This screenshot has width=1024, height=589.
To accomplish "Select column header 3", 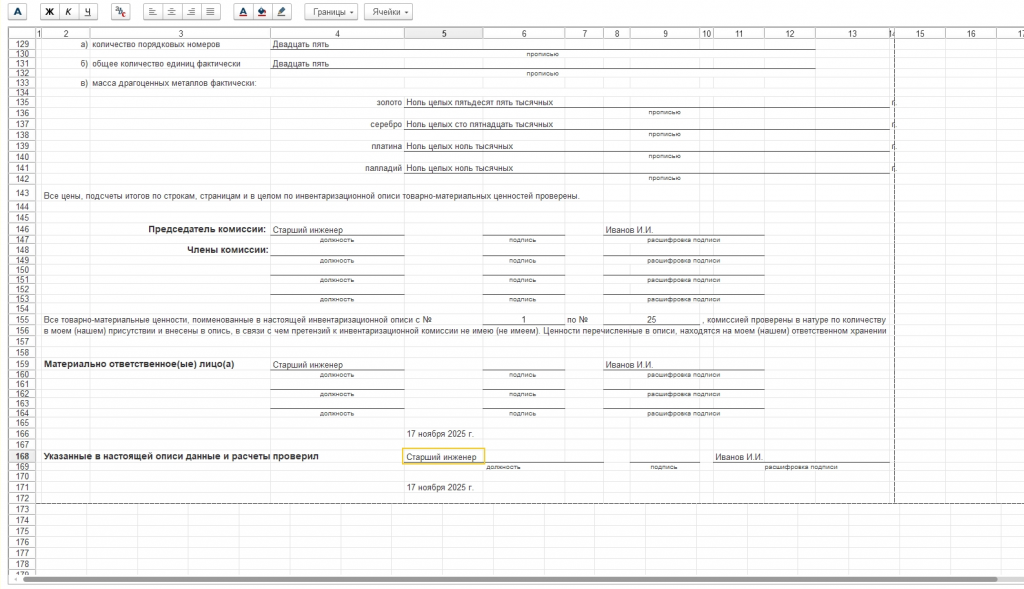I will (180, 33).
